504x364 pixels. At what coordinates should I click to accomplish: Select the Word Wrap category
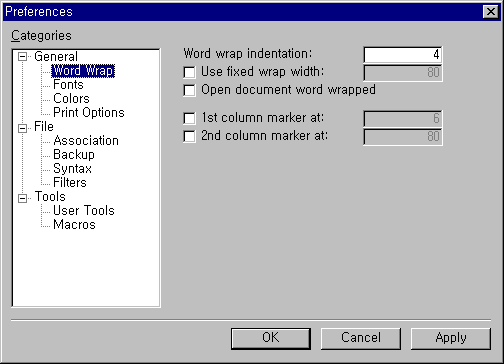83,71
